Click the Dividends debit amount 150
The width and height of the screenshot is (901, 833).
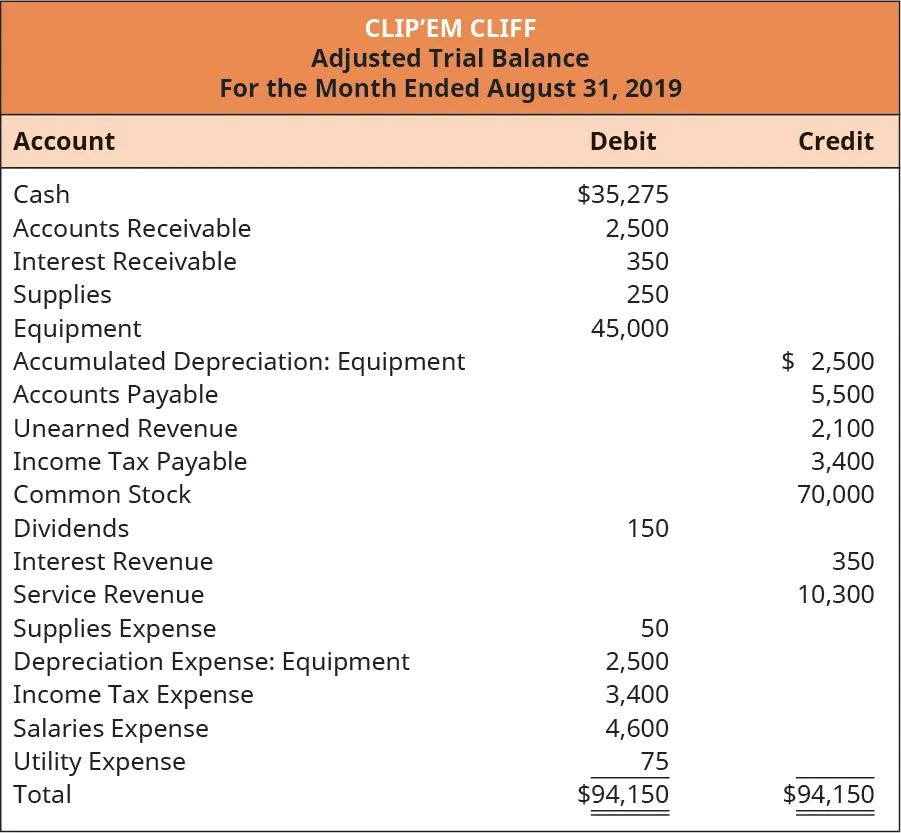pos(648,528)
